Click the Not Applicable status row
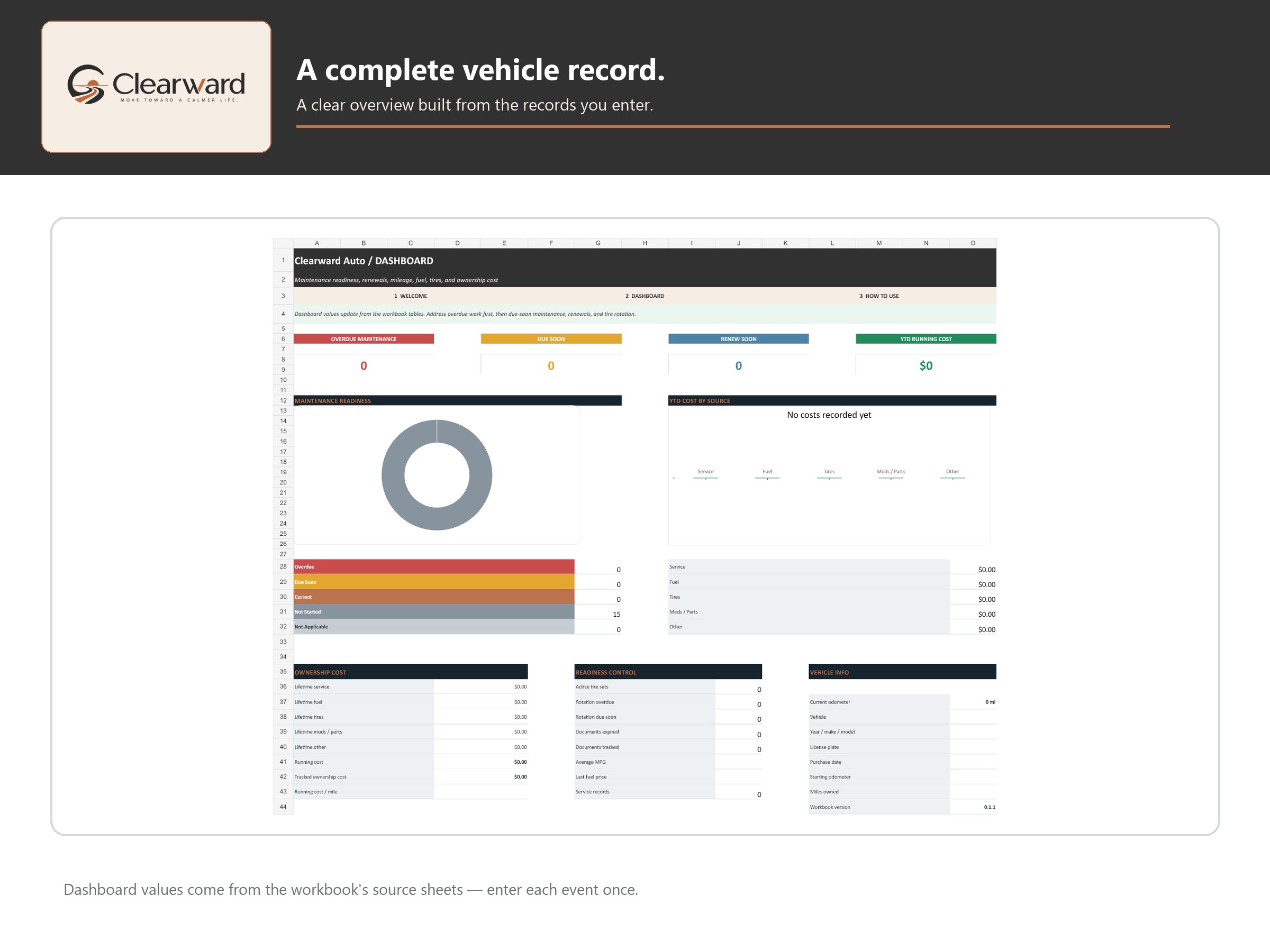The image size is (1270, 952). pos(434,627)
